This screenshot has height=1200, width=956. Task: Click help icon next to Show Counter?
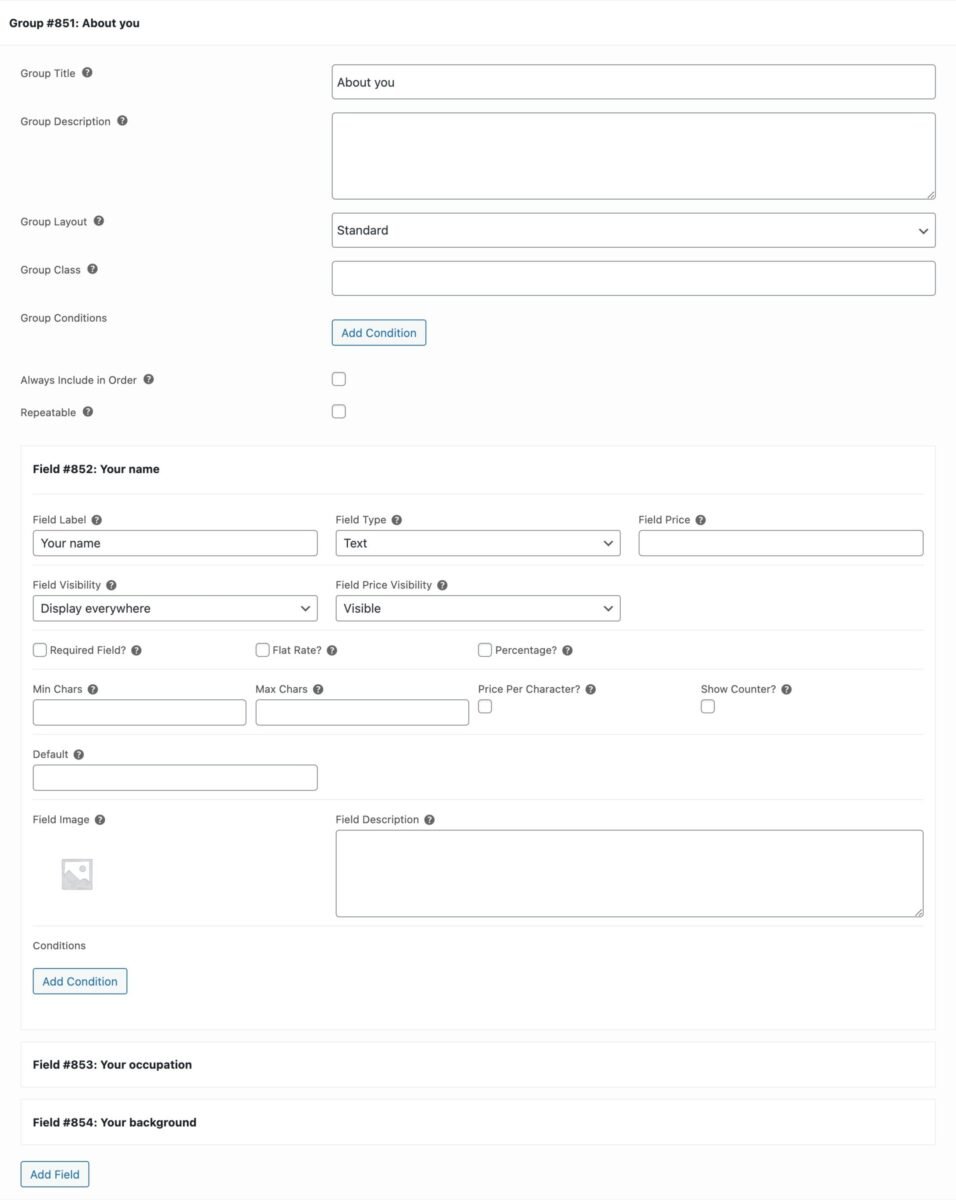(787, 689)
